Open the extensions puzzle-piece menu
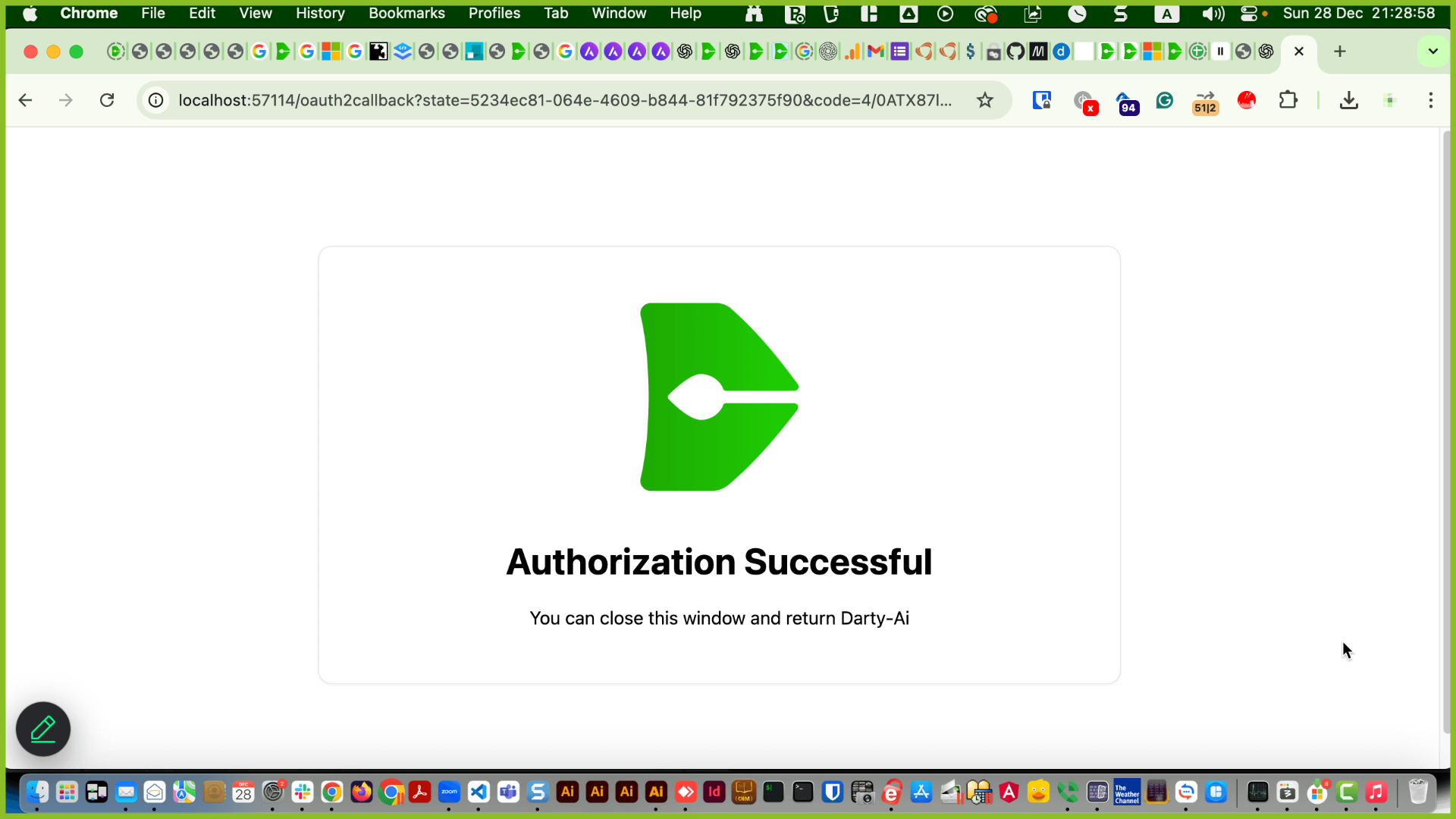This screenshot has height=819, width=1456. click(1288, 100)
